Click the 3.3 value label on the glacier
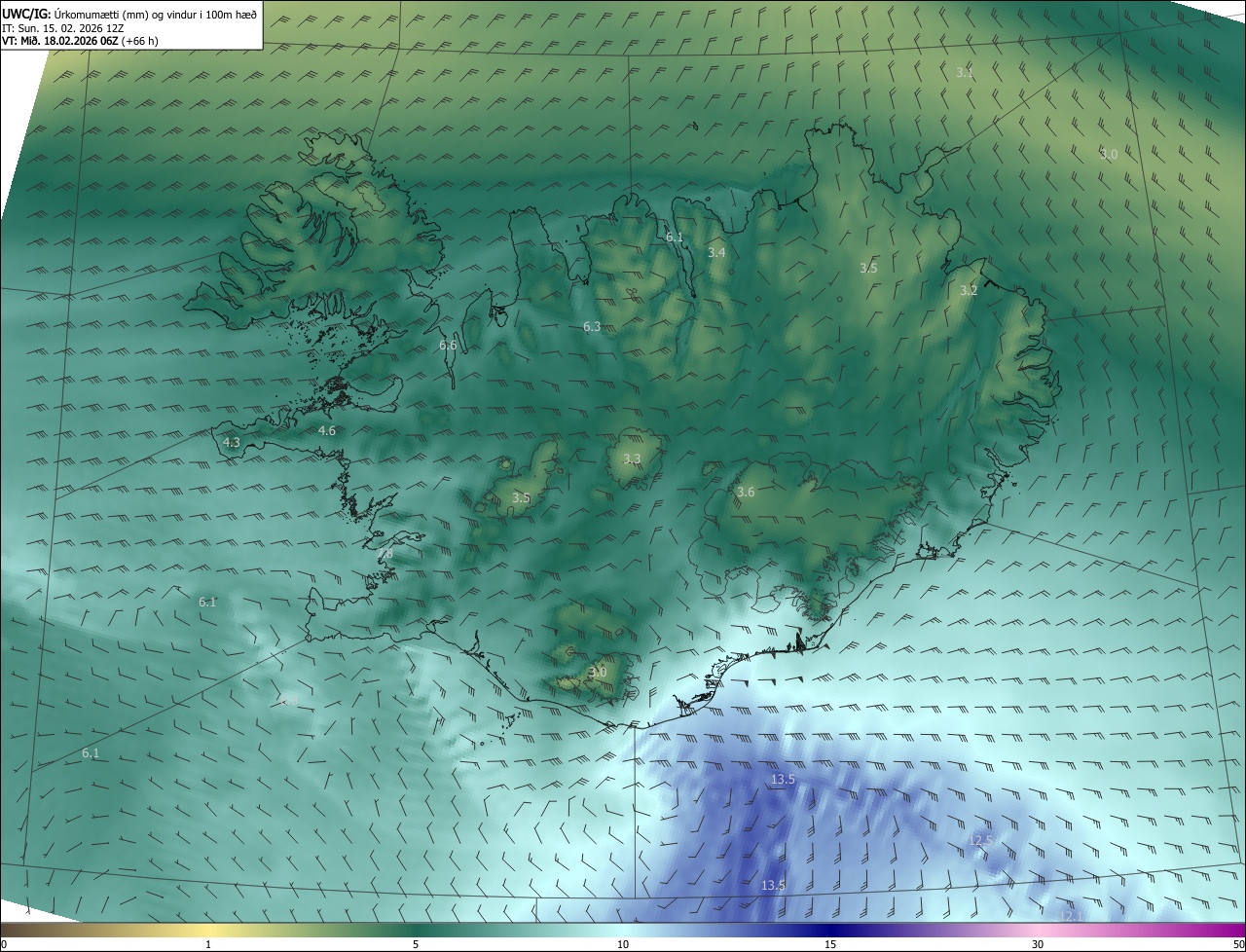The image size is (1246, 952). point(632,458)
